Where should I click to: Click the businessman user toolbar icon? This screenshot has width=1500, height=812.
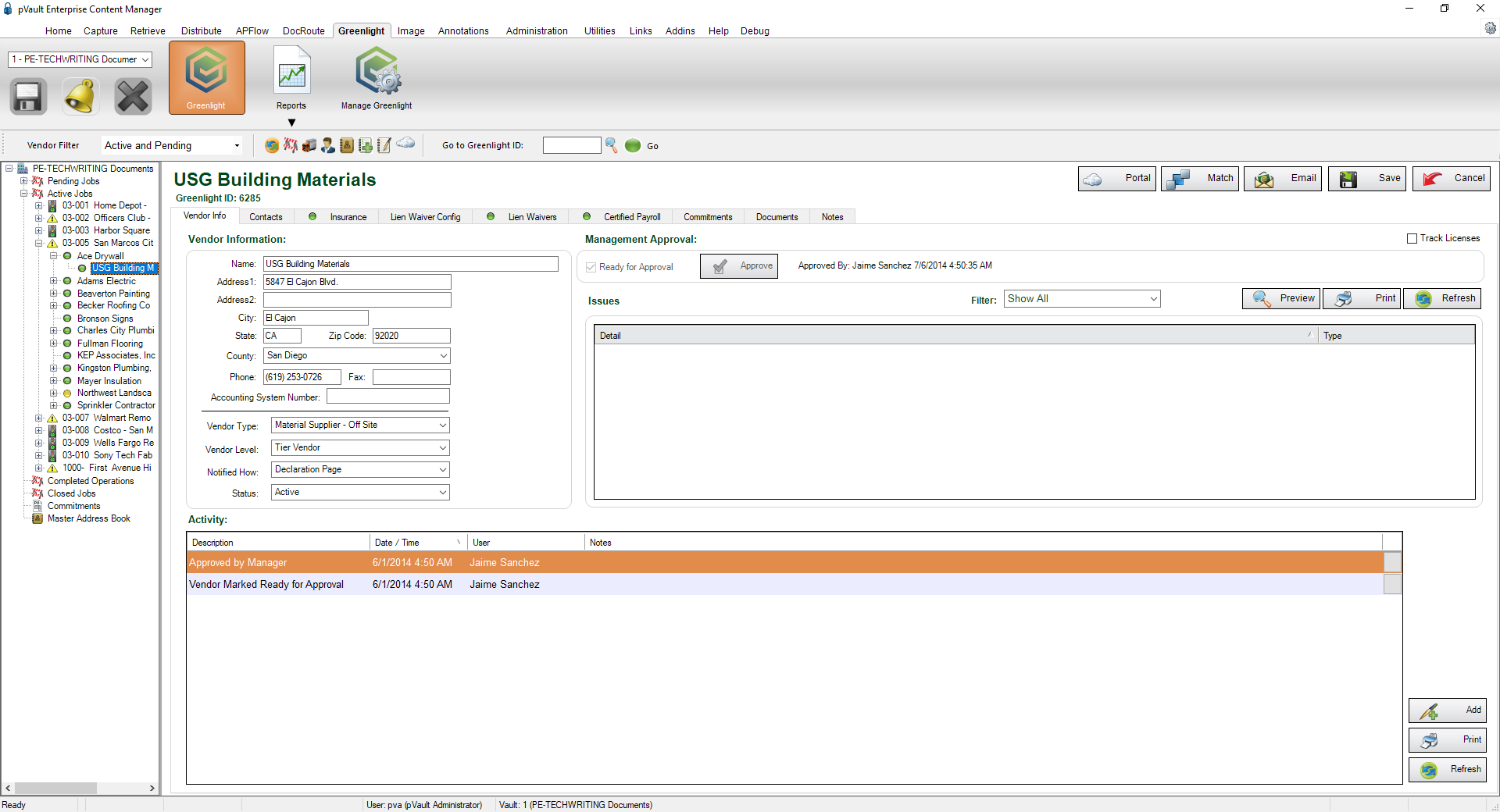click(x=328, y=145)
